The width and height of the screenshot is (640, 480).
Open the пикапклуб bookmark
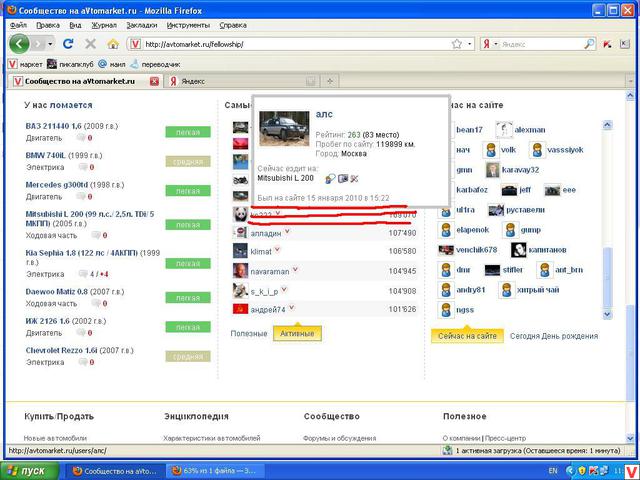(x=70, y=64)
